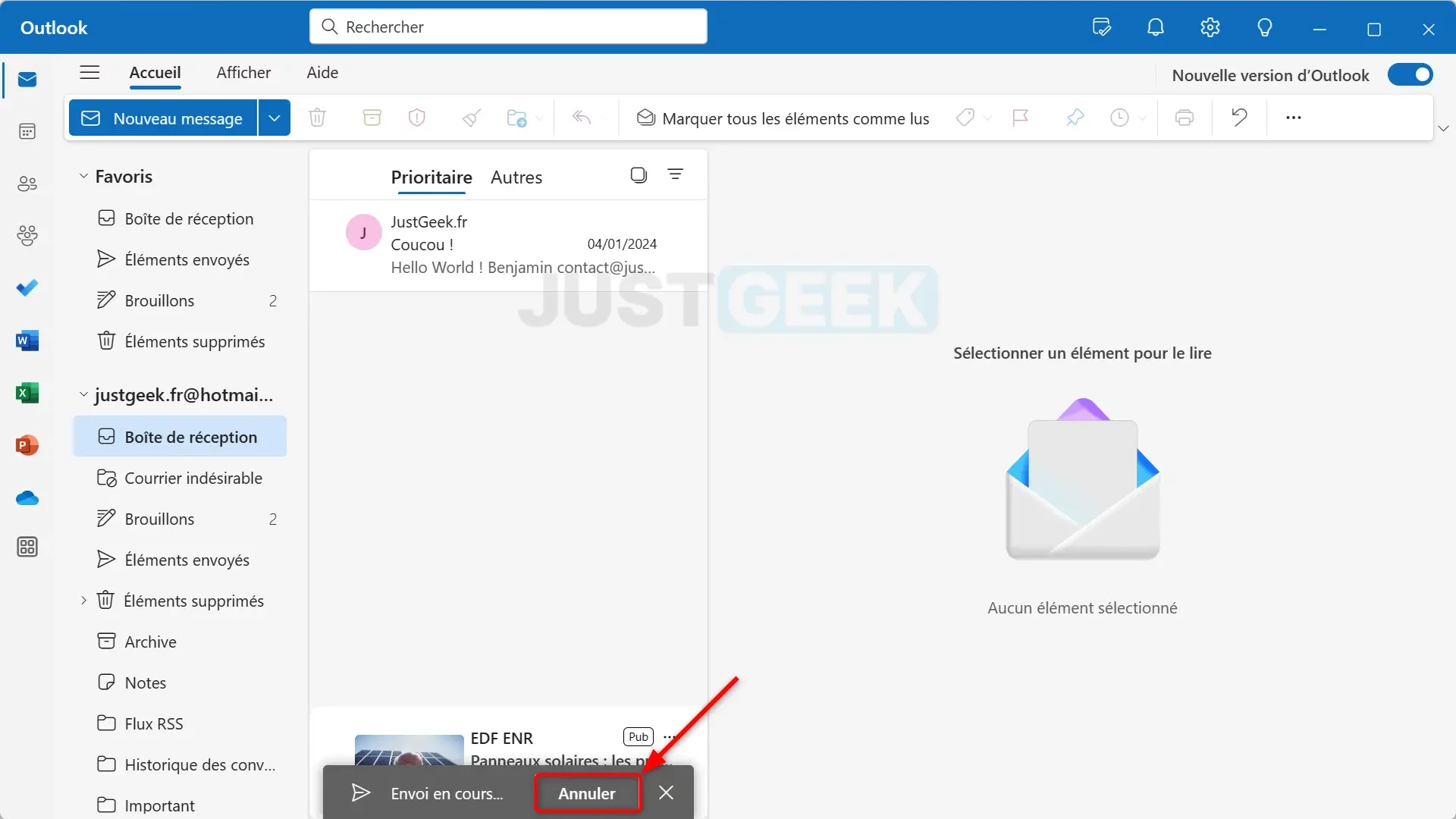Open the Settings gear
Viewport: 1456px width, 819px height.
coord(1210,28)
